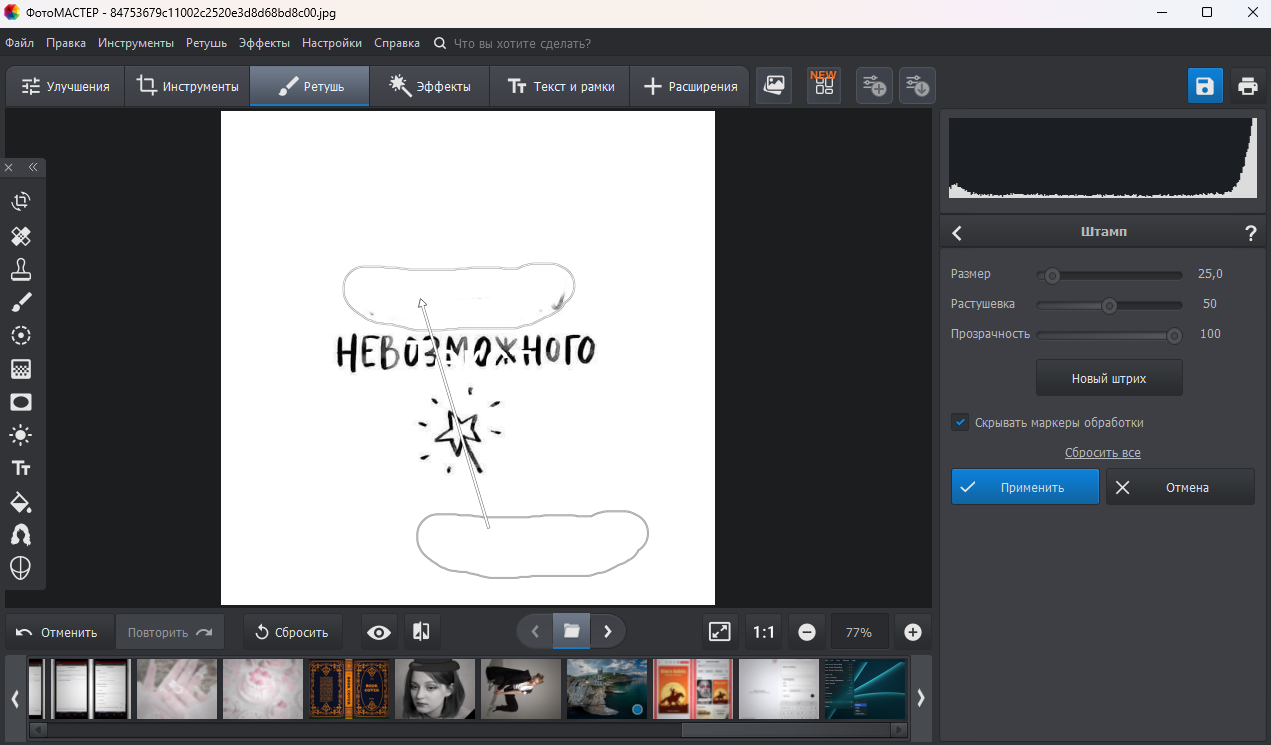Click the Сбросить все link
This screenshot has height=745, width=1271.
click(x=1103, y=453)
